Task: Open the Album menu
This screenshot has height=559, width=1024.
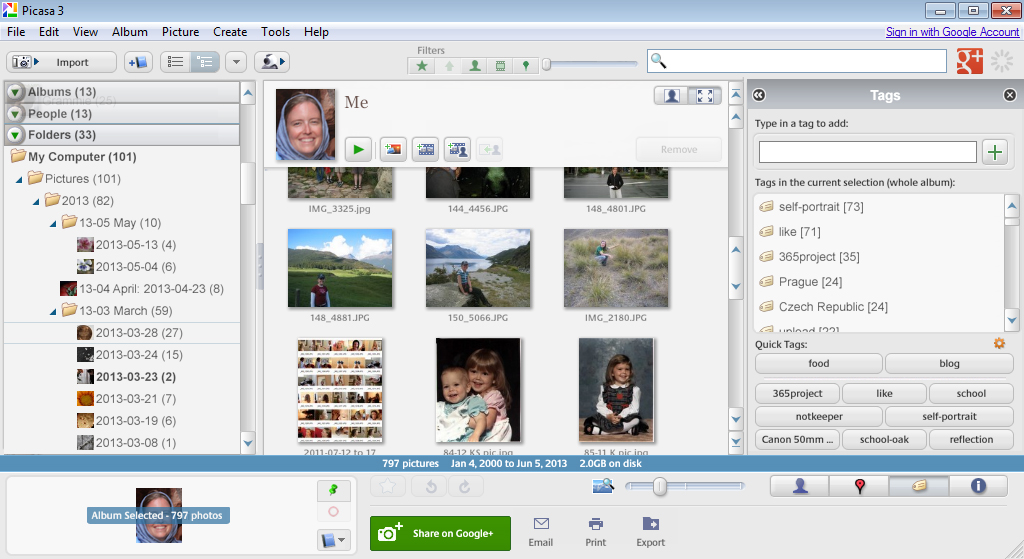Action: (129, 31)
